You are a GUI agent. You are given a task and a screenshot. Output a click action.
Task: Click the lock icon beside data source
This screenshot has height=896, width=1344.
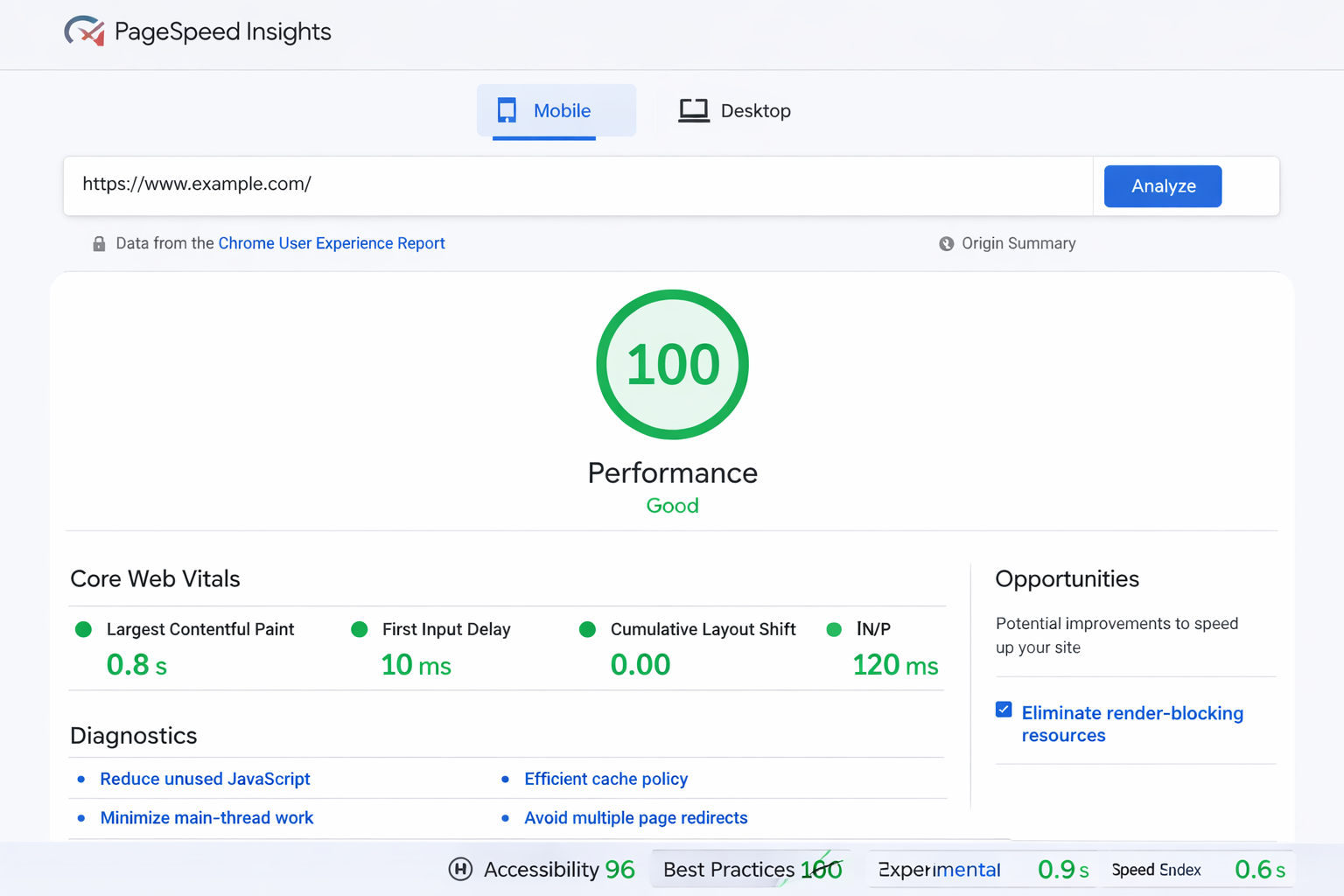99,244
